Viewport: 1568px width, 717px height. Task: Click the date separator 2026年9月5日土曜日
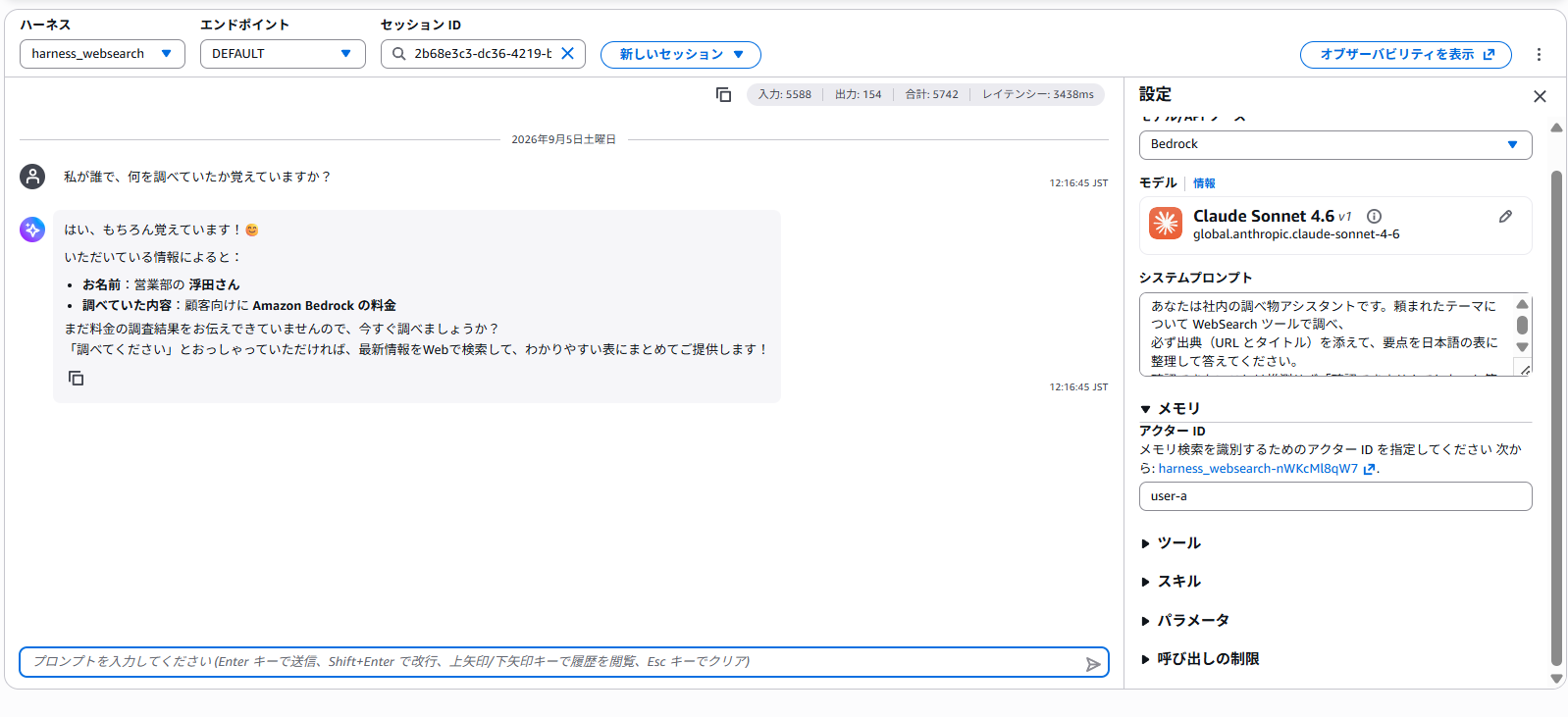click(563, 139)
